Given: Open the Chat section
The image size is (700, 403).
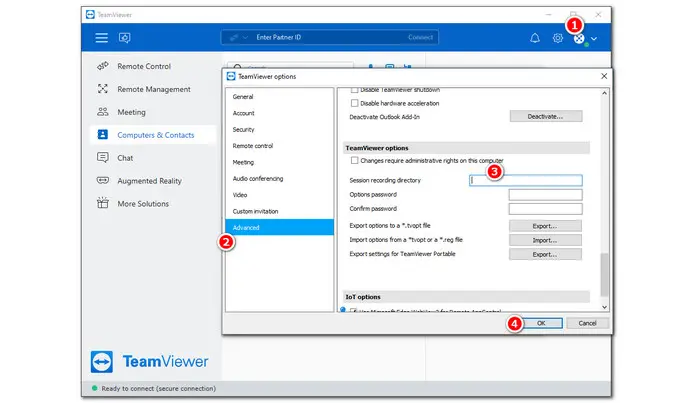Looking at the screenshot, I should (x=125, y=158).
